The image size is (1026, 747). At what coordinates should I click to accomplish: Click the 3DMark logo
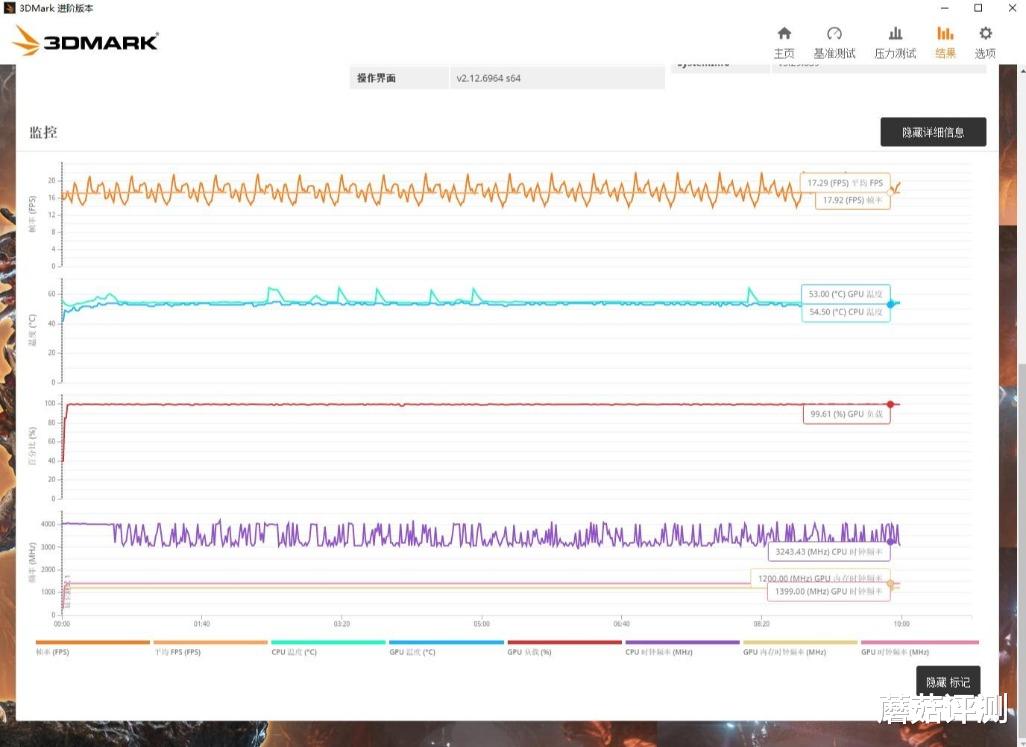(86, 41)
